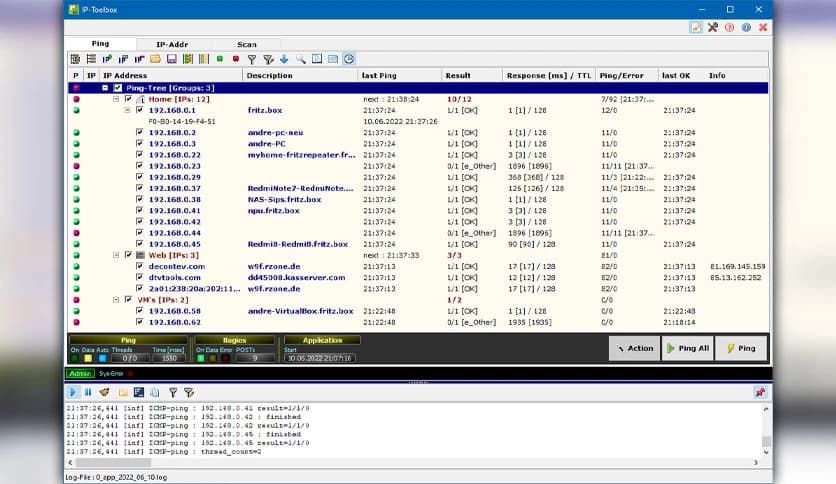Viewport: 836px width, 484px height.
Task: Click the blue info icon at top right
Action: coord(746,27)
